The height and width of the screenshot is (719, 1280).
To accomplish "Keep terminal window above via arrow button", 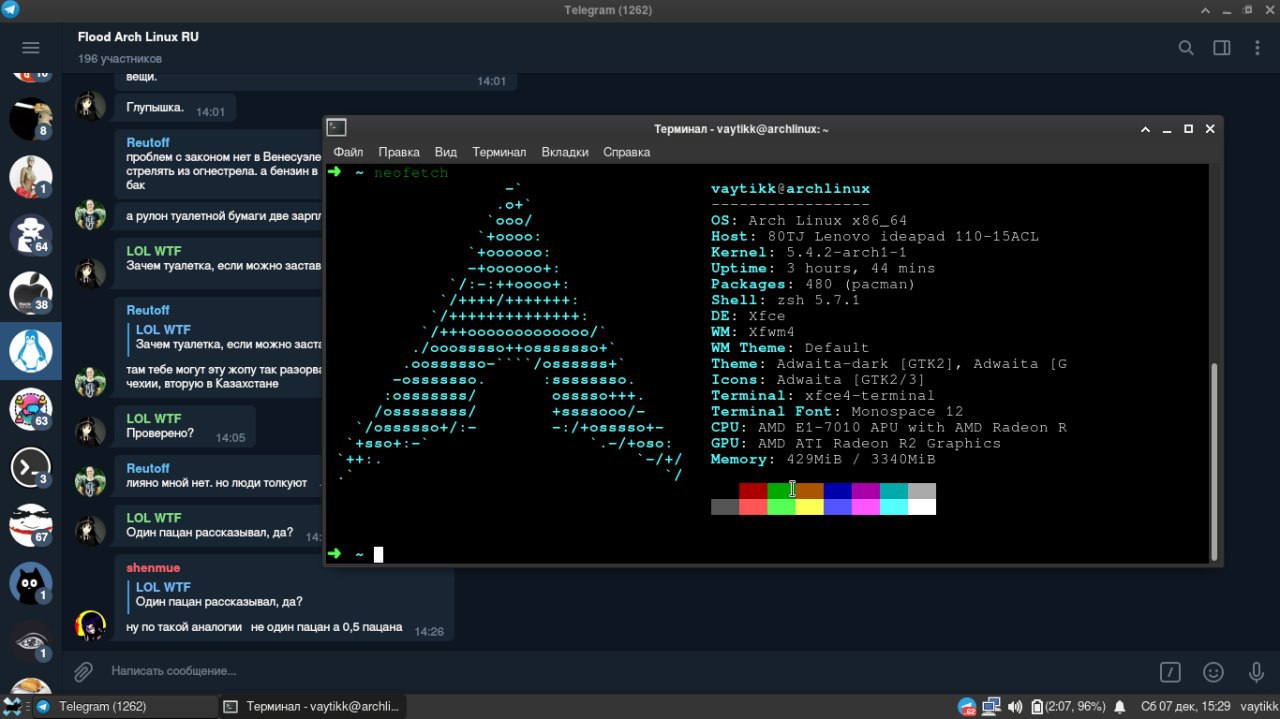I will (1146, 129).
